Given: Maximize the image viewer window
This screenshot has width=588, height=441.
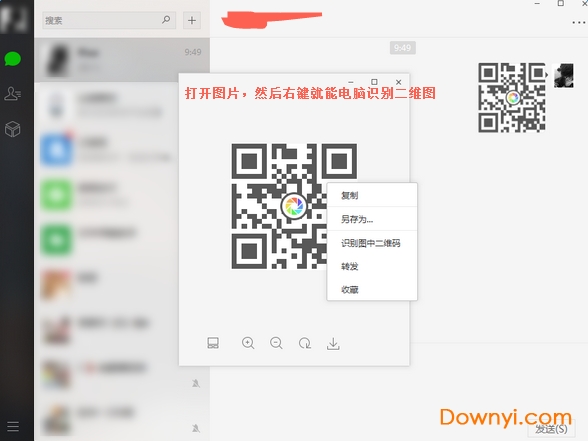Looking at the screenshot, I should point(374,82).
